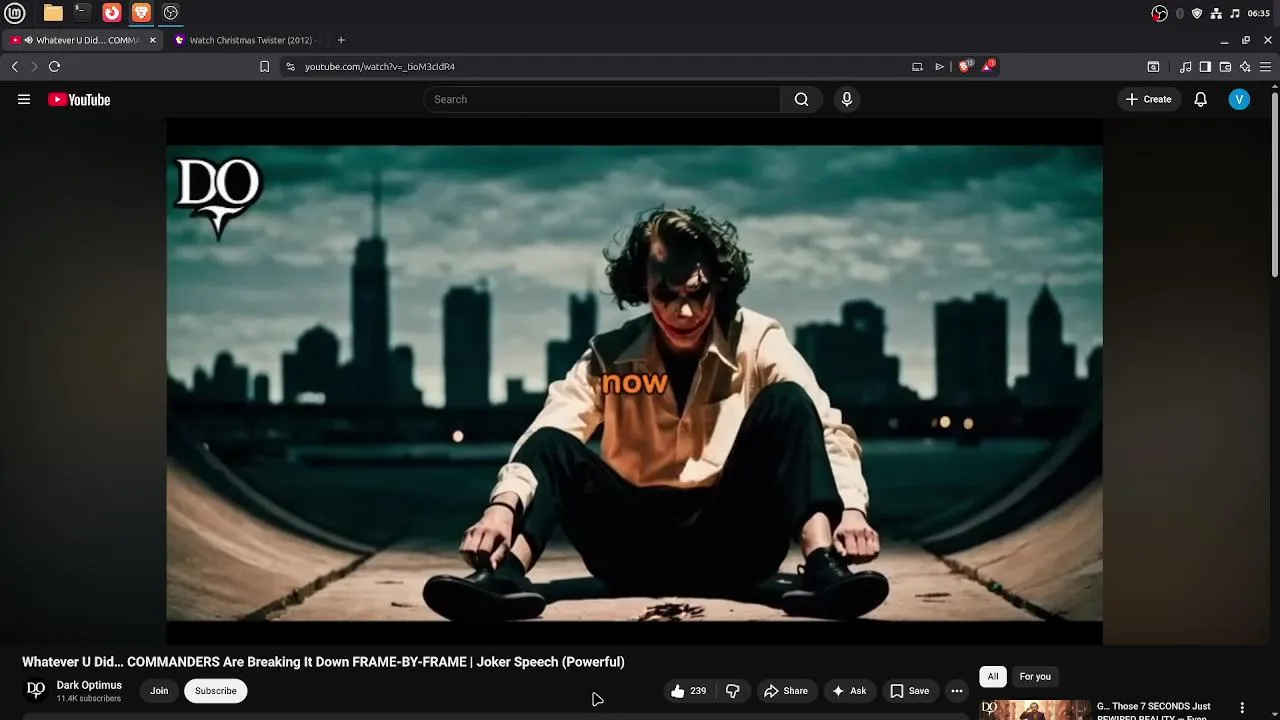Viewport: 1280px width, 720px height.
Task: Start voice search with microphone
Action: [847, 99]
